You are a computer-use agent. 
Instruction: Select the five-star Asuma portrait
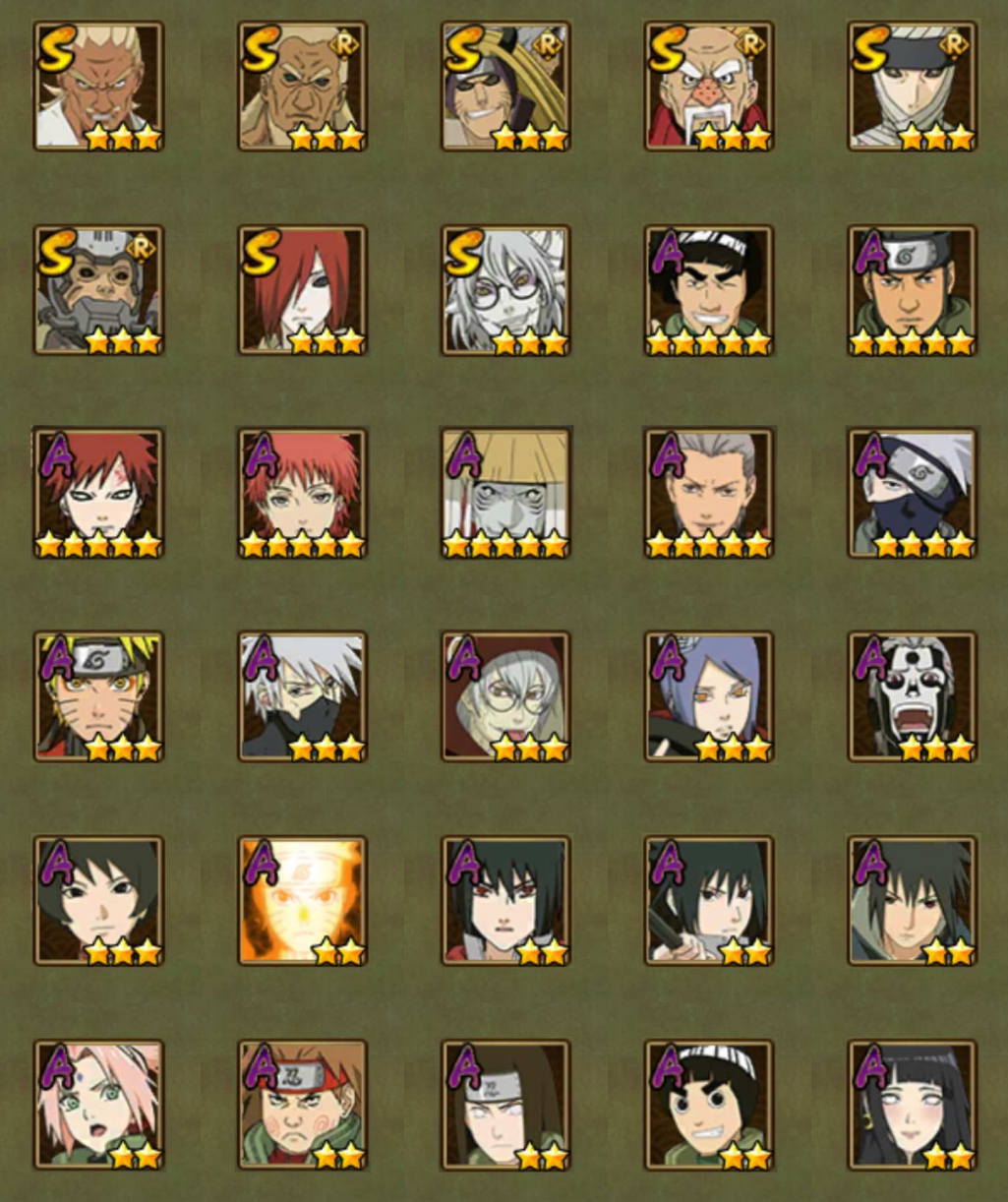(913, 290)
